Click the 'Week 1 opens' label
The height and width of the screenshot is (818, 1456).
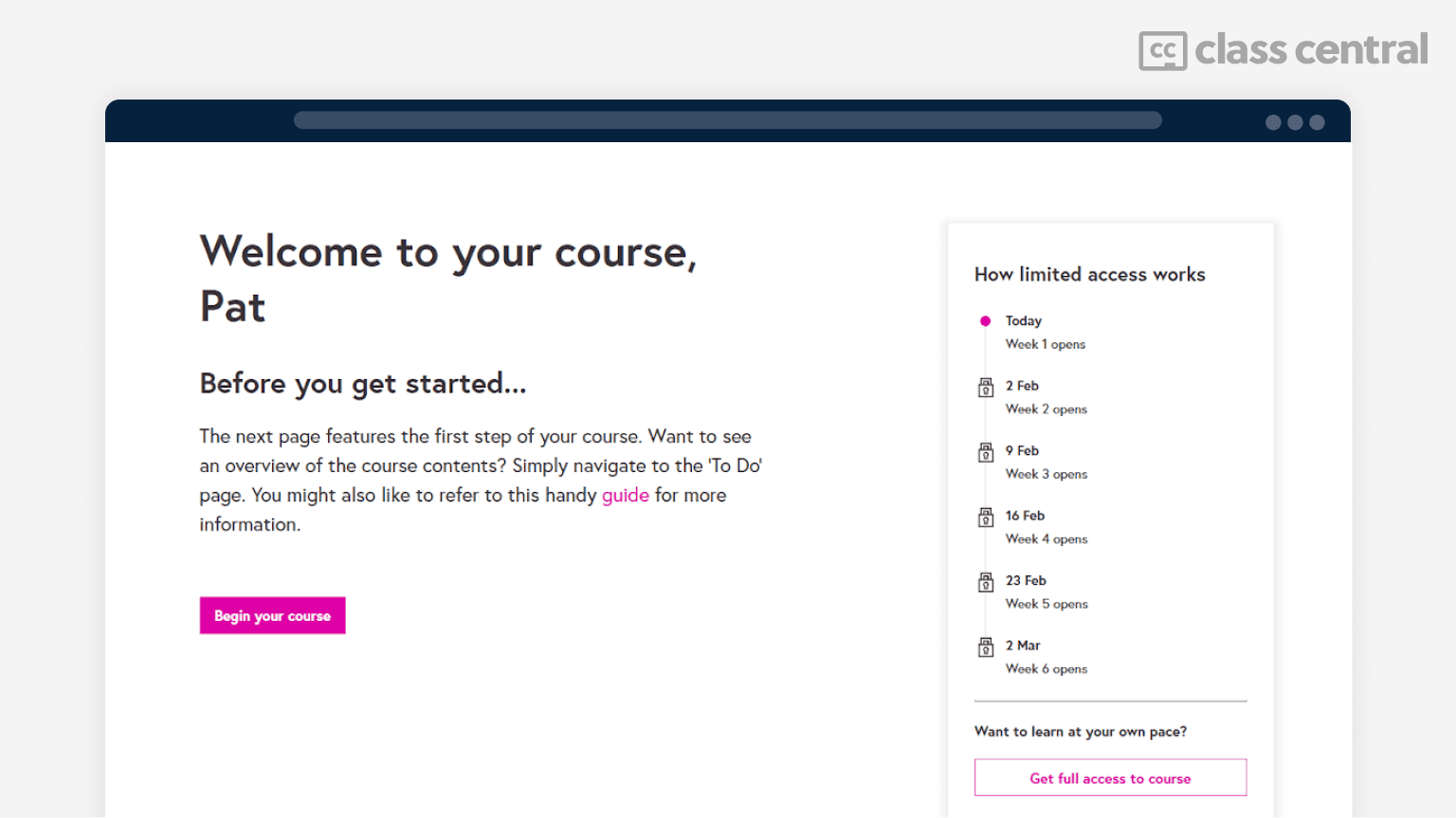pyautogui.click(x=1045, y=344)
